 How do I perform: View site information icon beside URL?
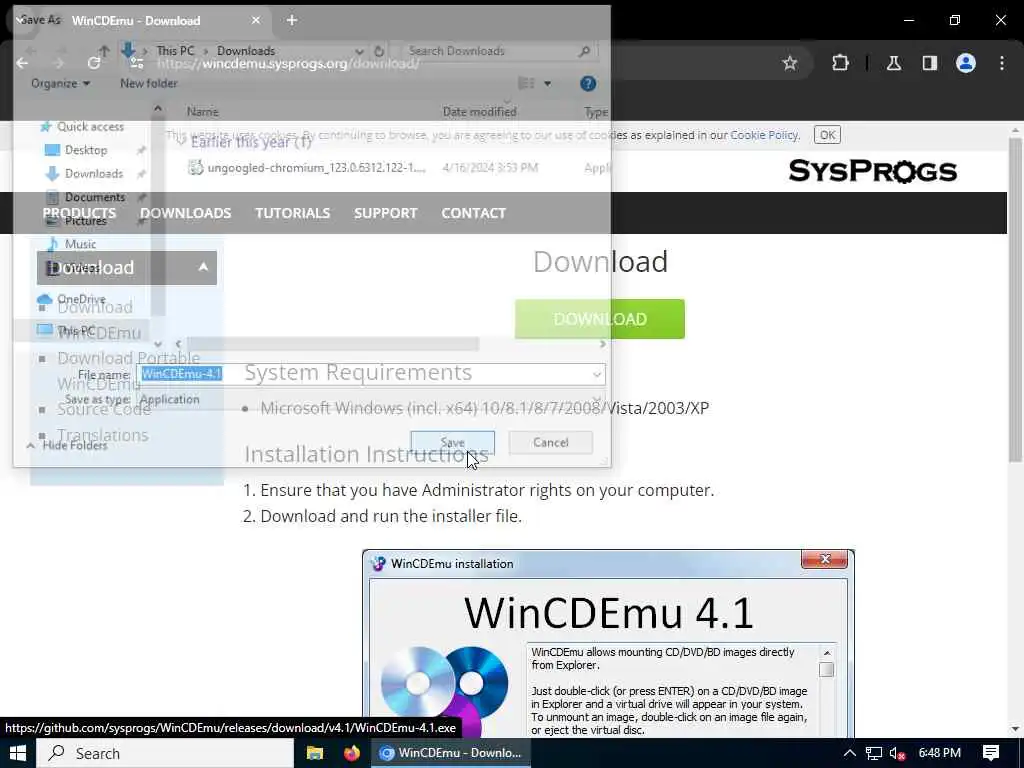click(136, 63)
